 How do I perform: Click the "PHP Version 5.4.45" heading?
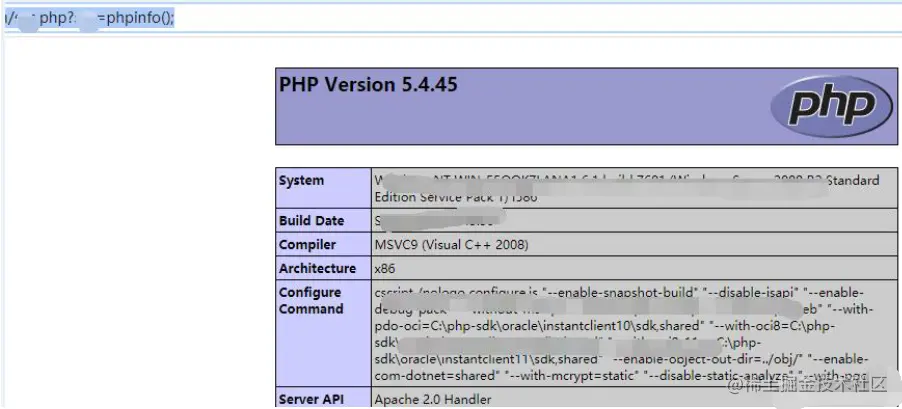click(368, 85)
